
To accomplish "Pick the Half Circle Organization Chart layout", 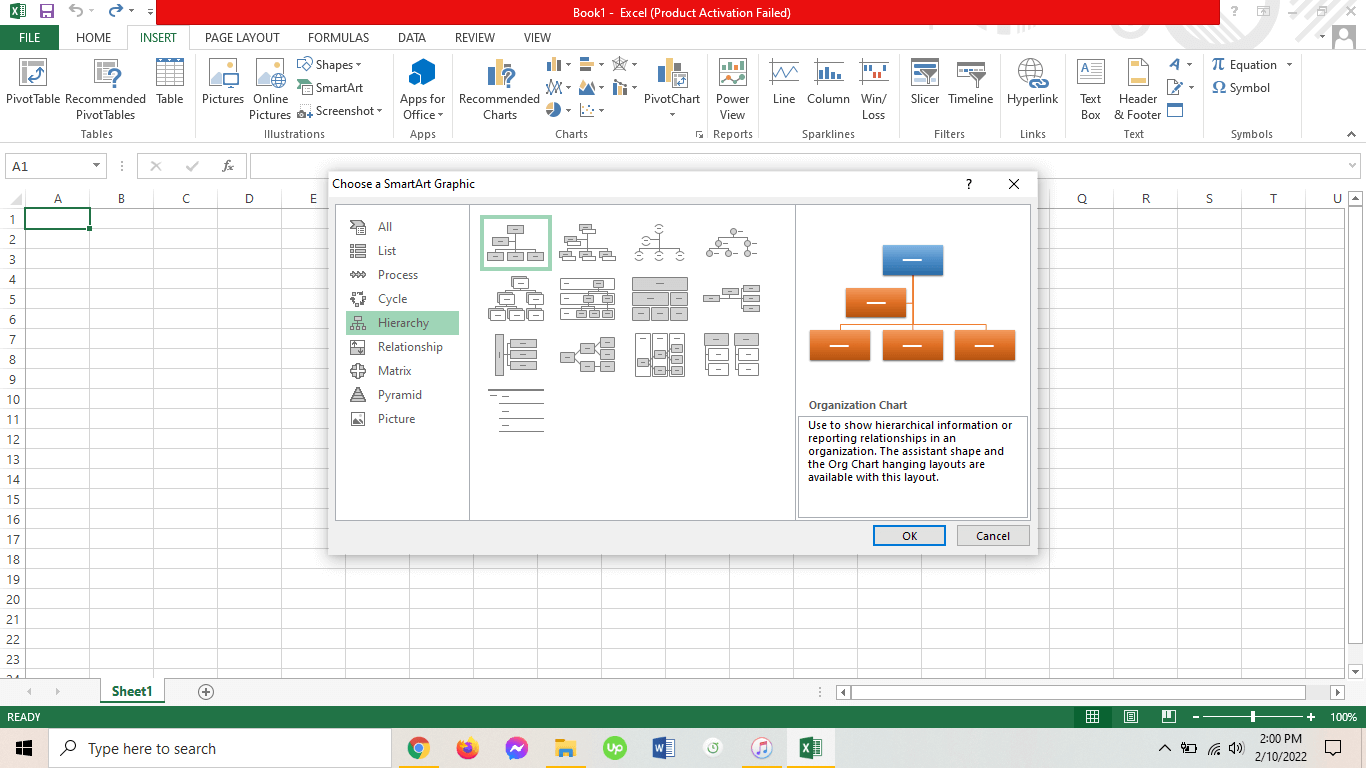I will coord(660,243).
